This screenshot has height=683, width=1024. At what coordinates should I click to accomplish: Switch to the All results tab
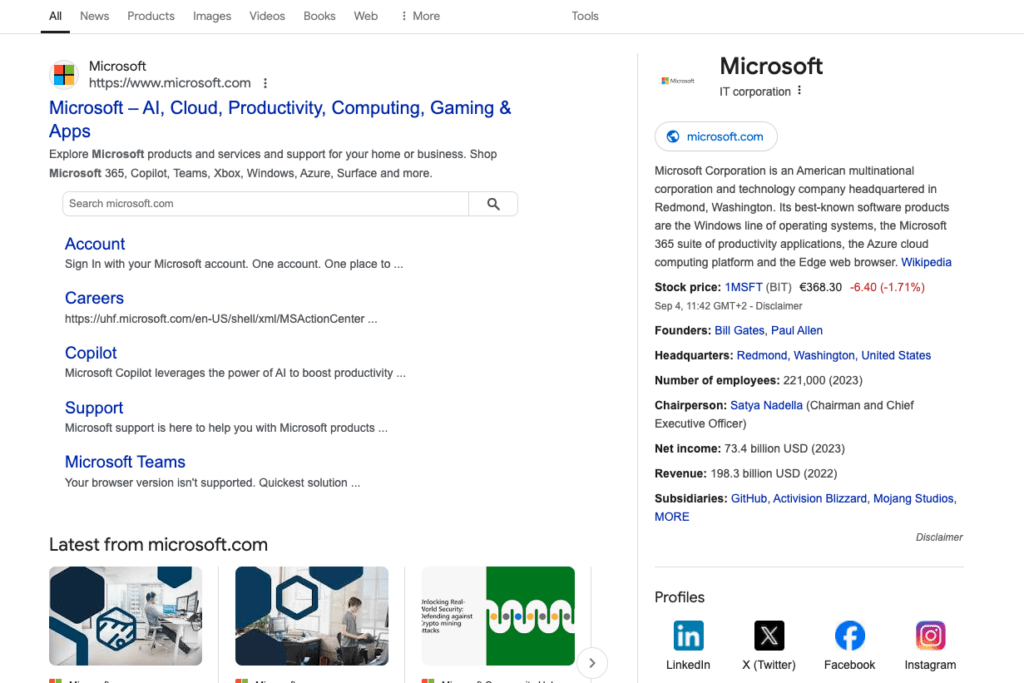(x=56, y=16)
